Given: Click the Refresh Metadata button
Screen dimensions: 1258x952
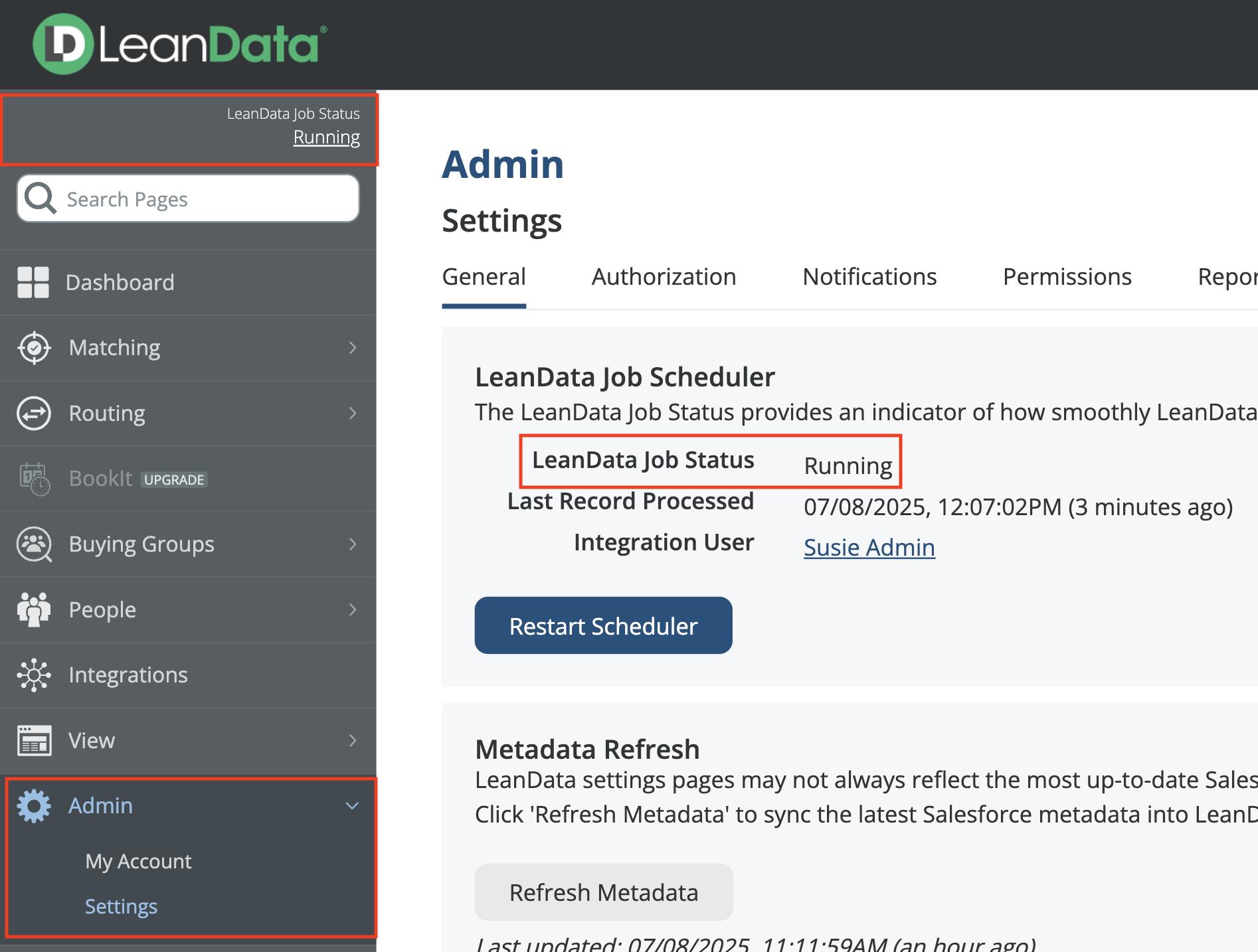Looking at the screenshot, I should (603, 892).
